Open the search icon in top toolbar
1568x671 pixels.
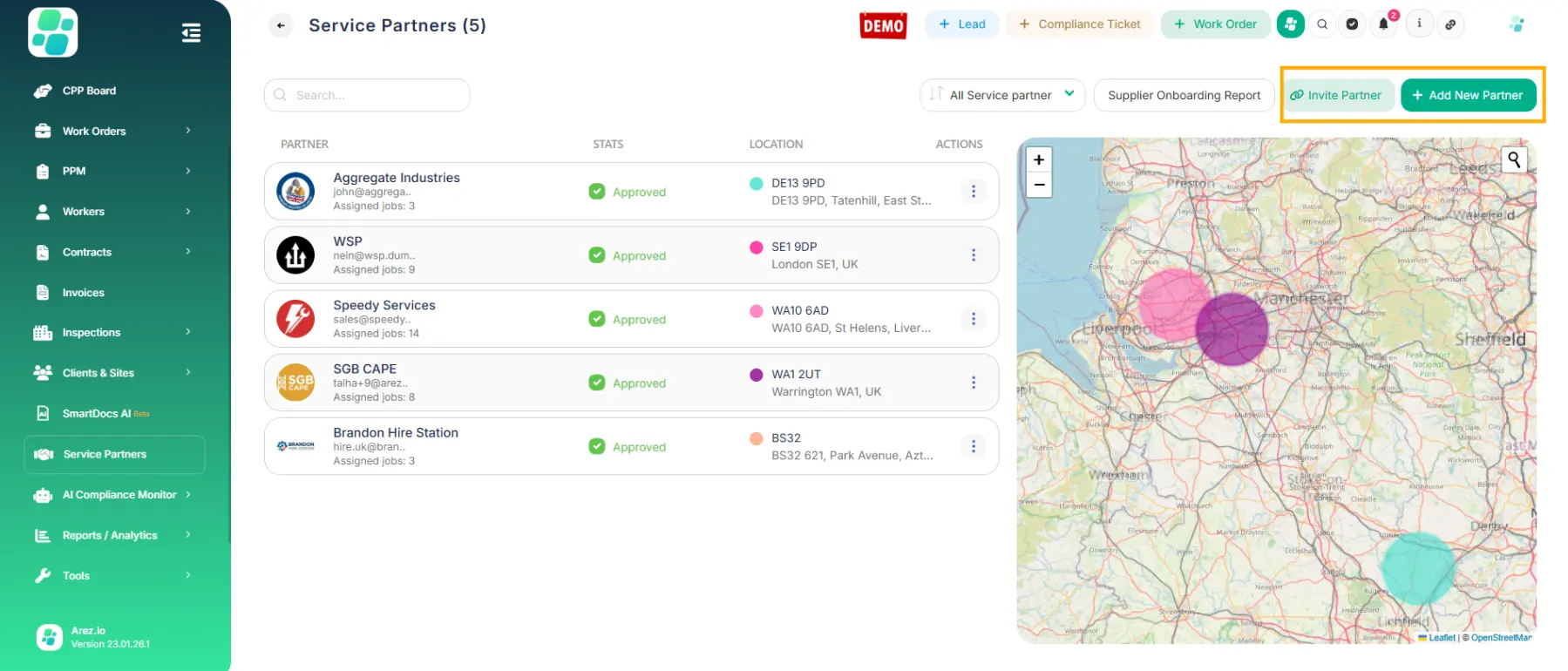(x=1322, y=24)
